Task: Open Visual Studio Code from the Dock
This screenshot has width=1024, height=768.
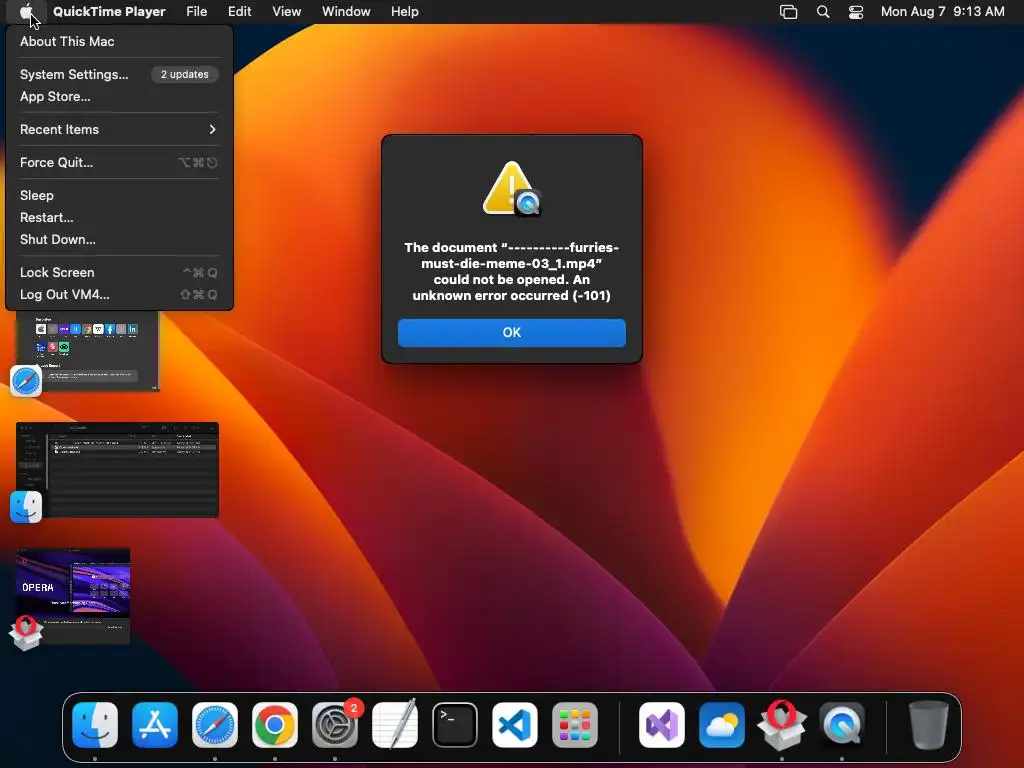Action: coord(515,725)
